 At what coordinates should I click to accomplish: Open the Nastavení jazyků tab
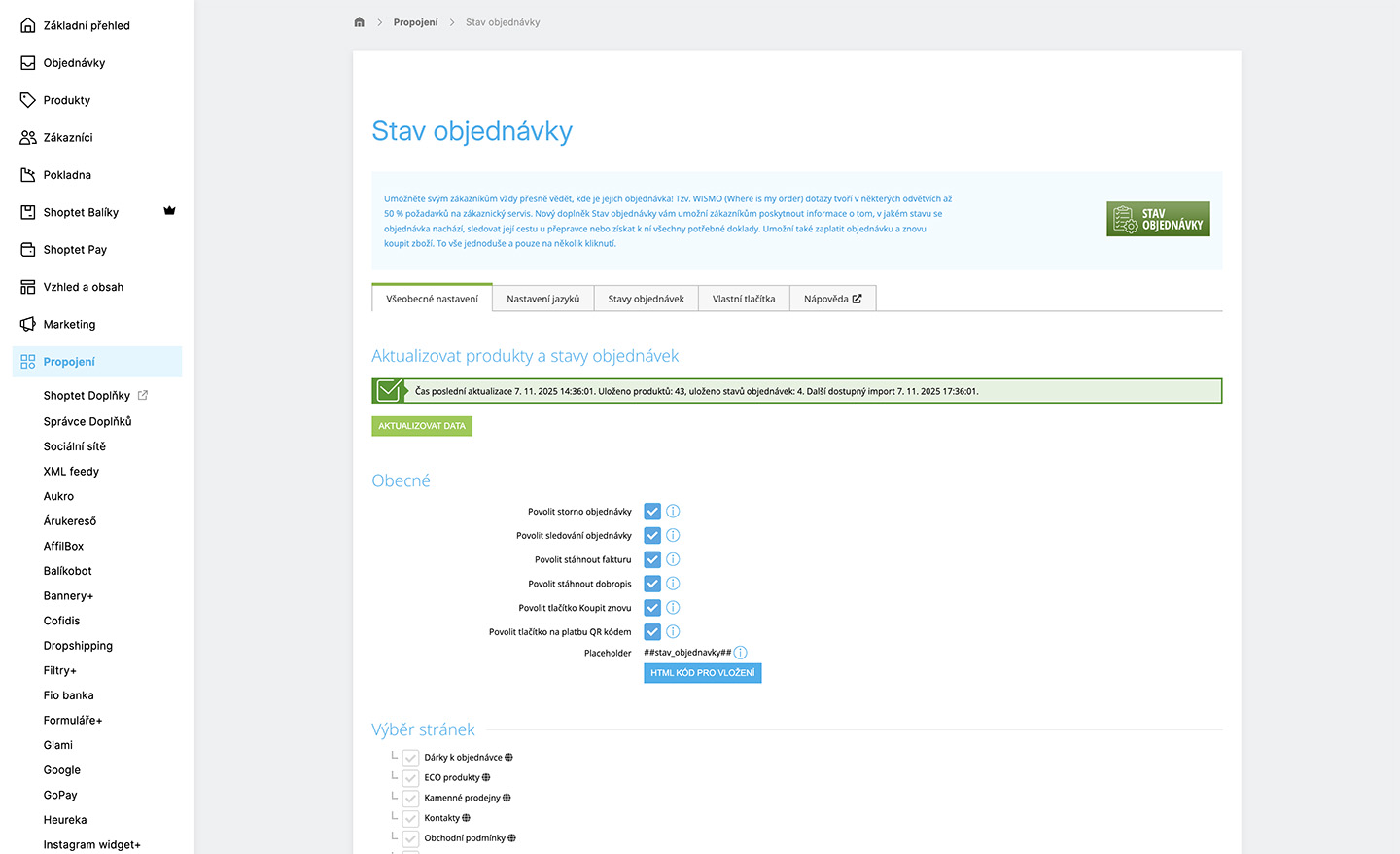542,299
